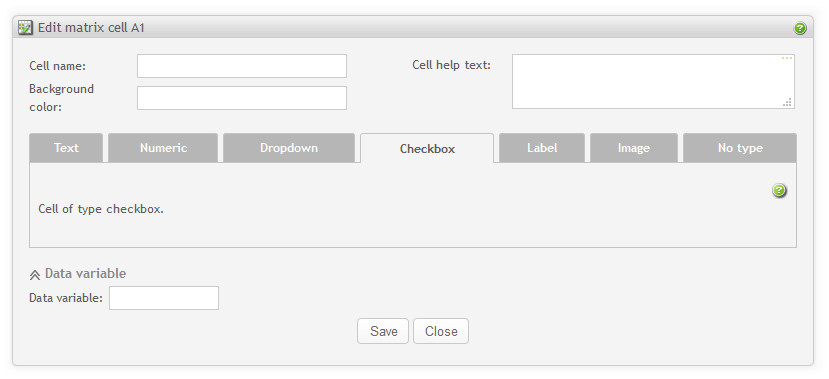Click the green help icon in Checkbox panel
The height and width of the screenshot is (379, 829).
point(779,190)
